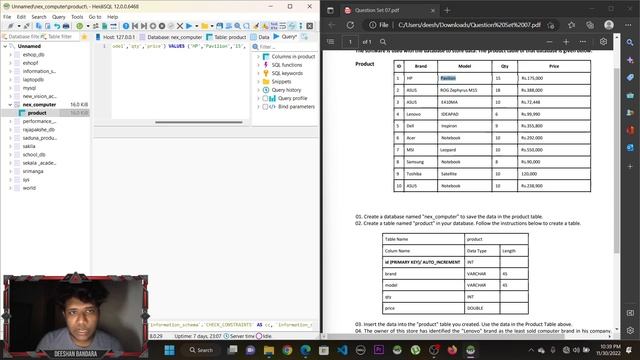This screenshot has width=640, height=360.
Task: Expand Columns in product helper node
Action: [258, 56]
